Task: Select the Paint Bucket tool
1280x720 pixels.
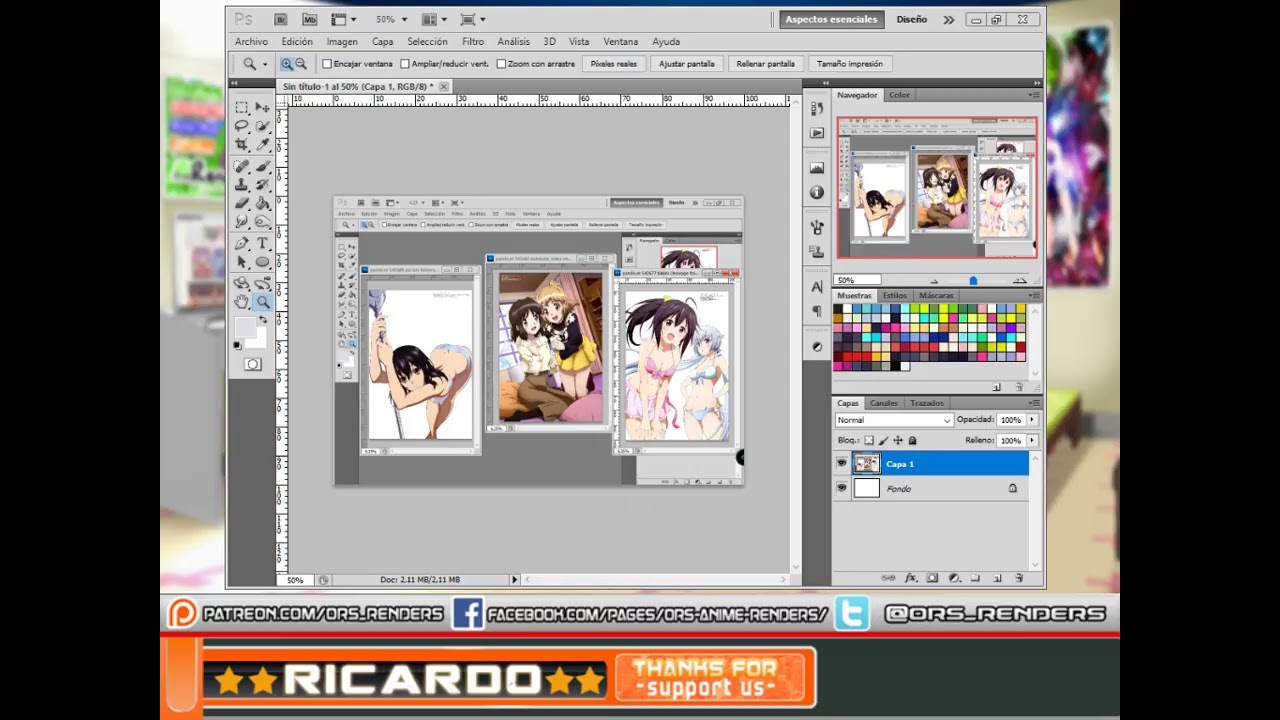Action: pyautogui.click(x=262, y=204)
